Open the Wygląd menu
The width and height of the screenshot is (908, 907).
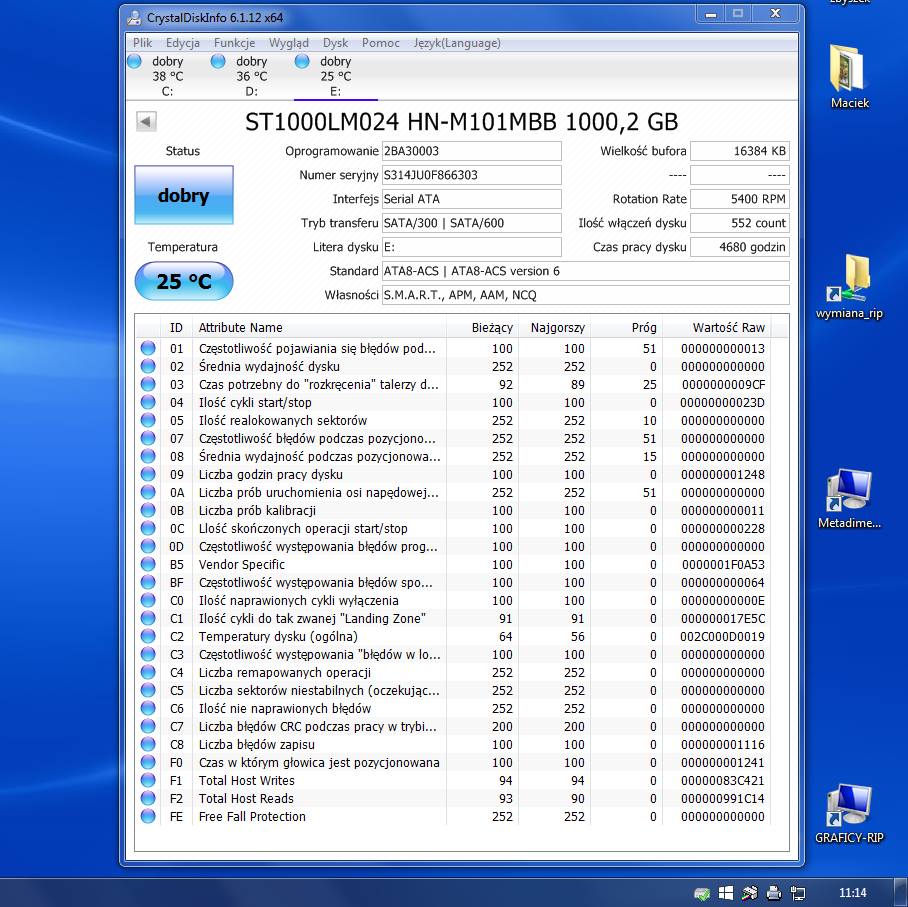288,43
